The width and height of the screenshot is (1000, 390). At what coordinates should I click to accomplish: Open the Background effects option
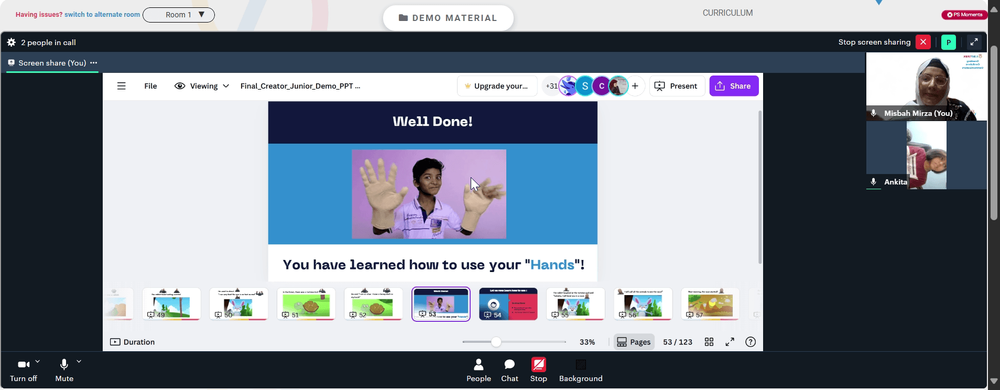tap(580, 370)
